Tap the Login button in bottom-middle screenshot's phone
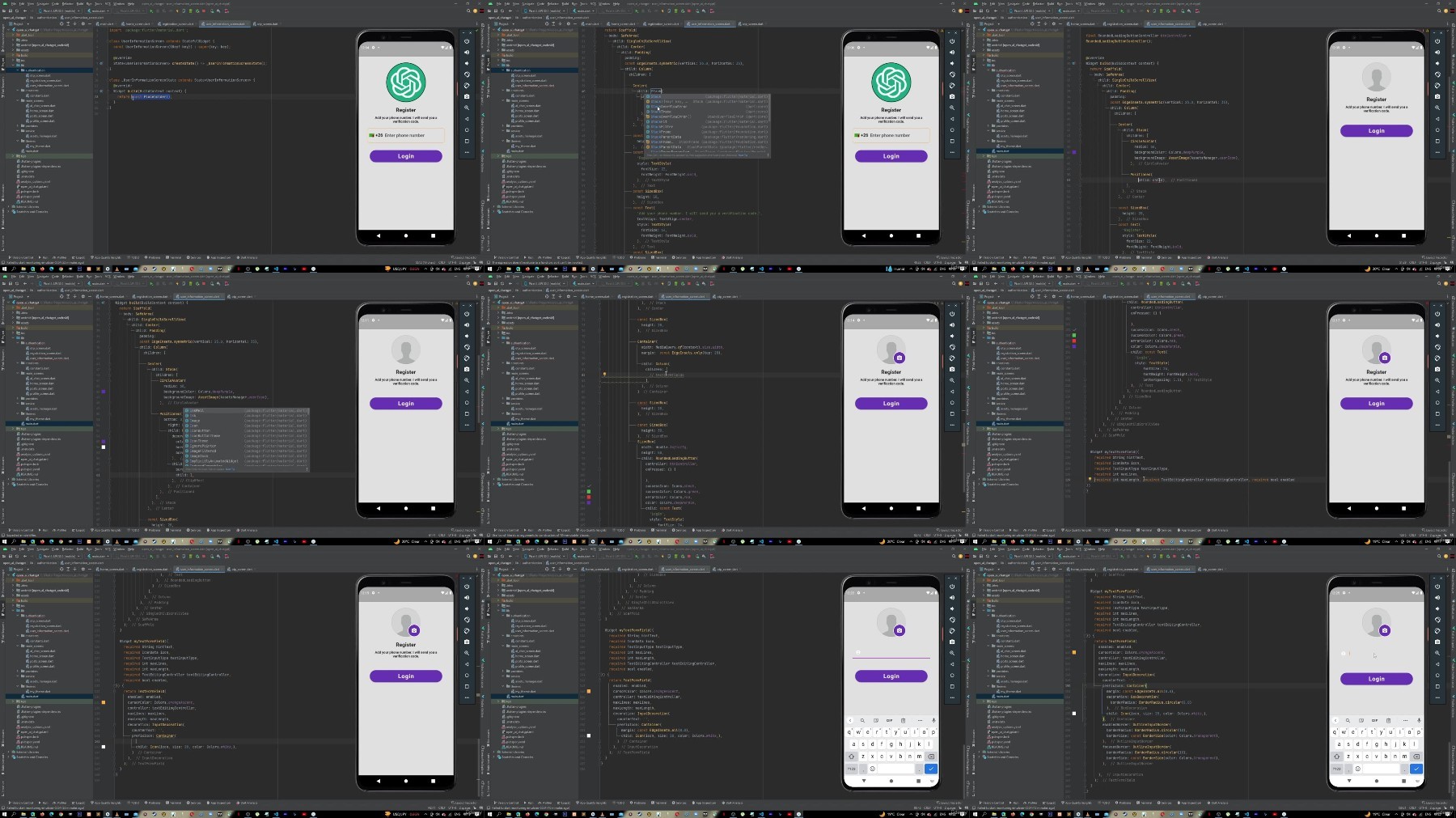Viewport: 1456px width, 818px height. 891,676
